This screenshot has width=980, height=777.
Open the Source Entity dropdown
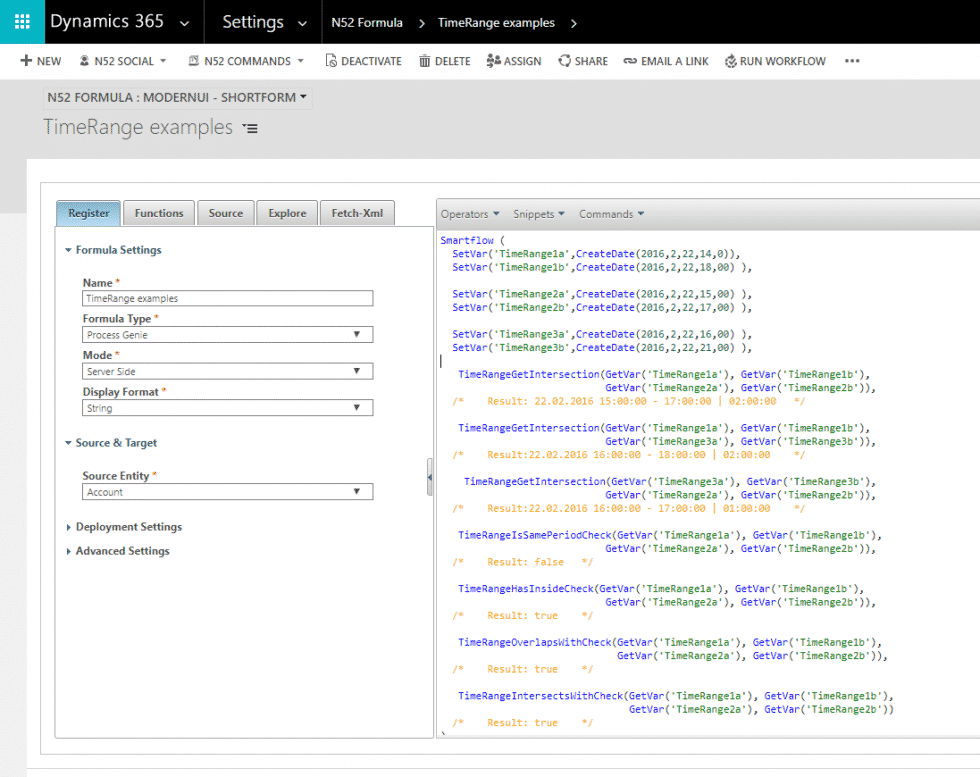[x=228, y=492]
